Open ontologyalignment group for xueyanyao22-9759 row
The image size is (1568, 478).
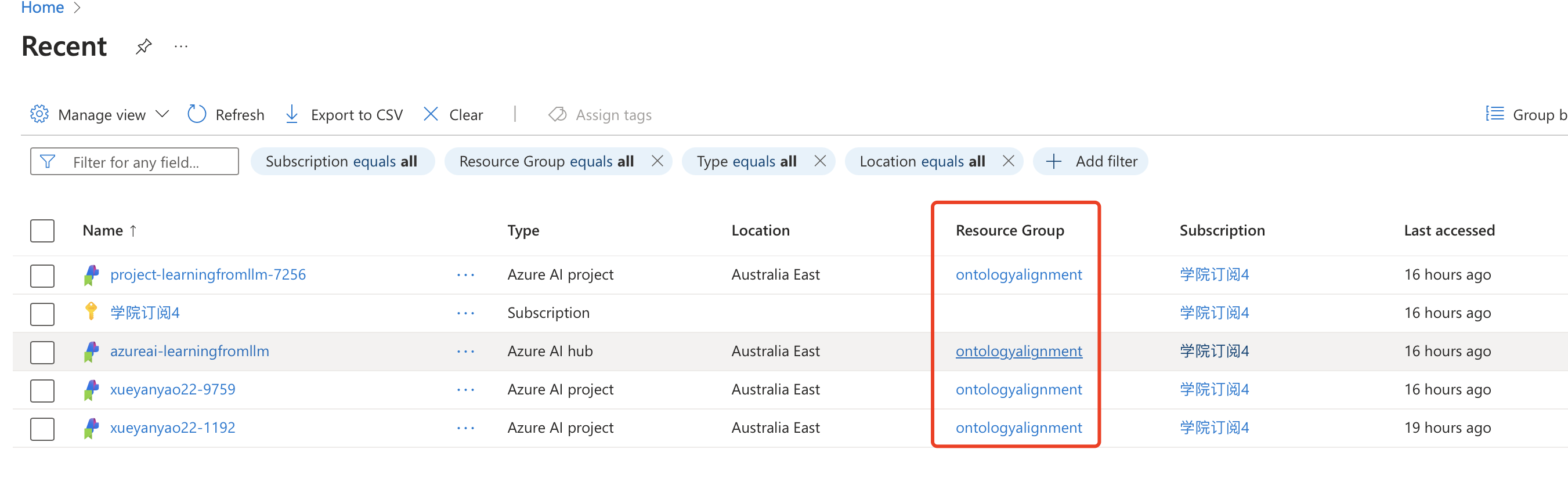(x=1019, y=390)
